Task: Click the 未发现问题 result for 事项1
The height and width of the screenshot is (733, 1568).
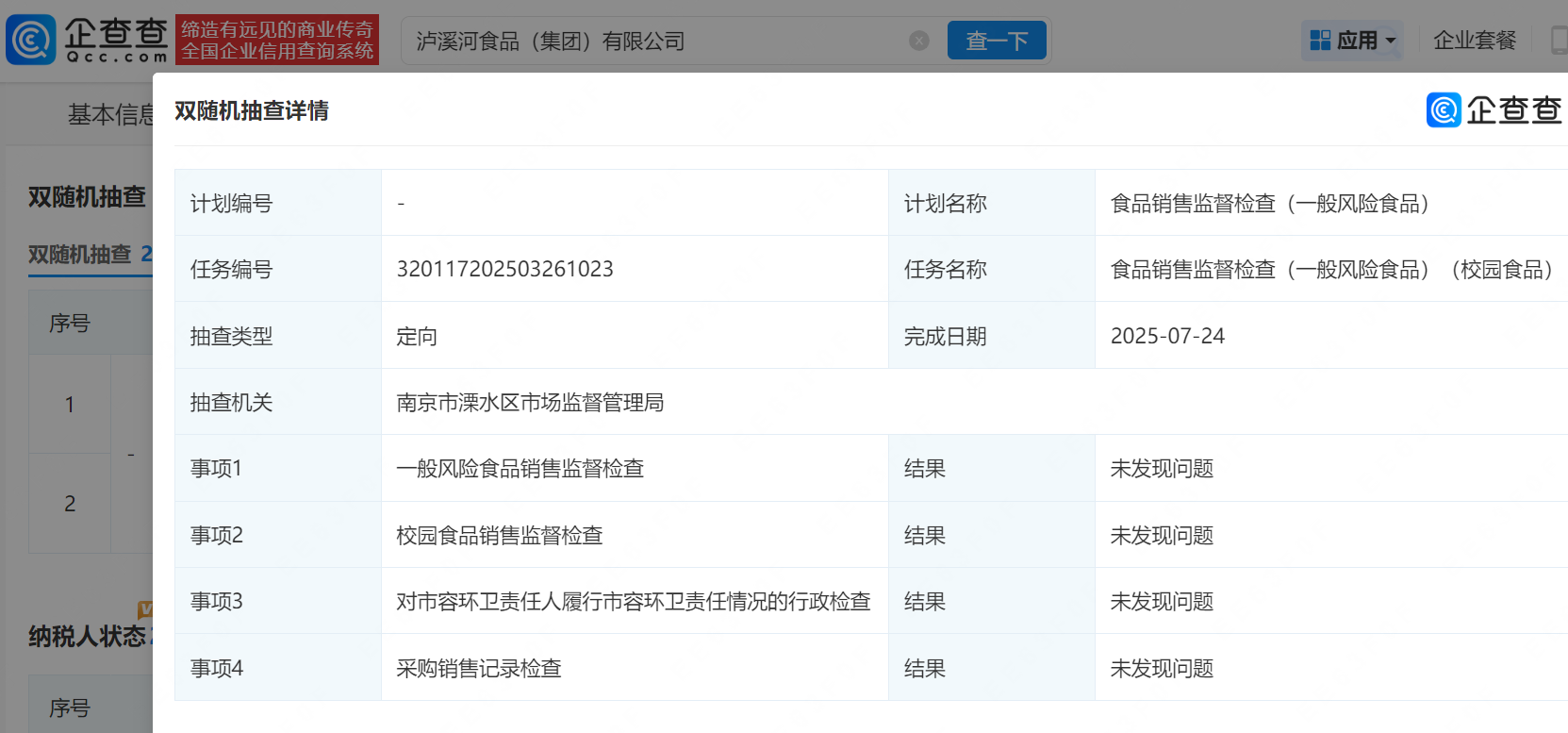Action: pyautogui.click(x=1162, y=469)
